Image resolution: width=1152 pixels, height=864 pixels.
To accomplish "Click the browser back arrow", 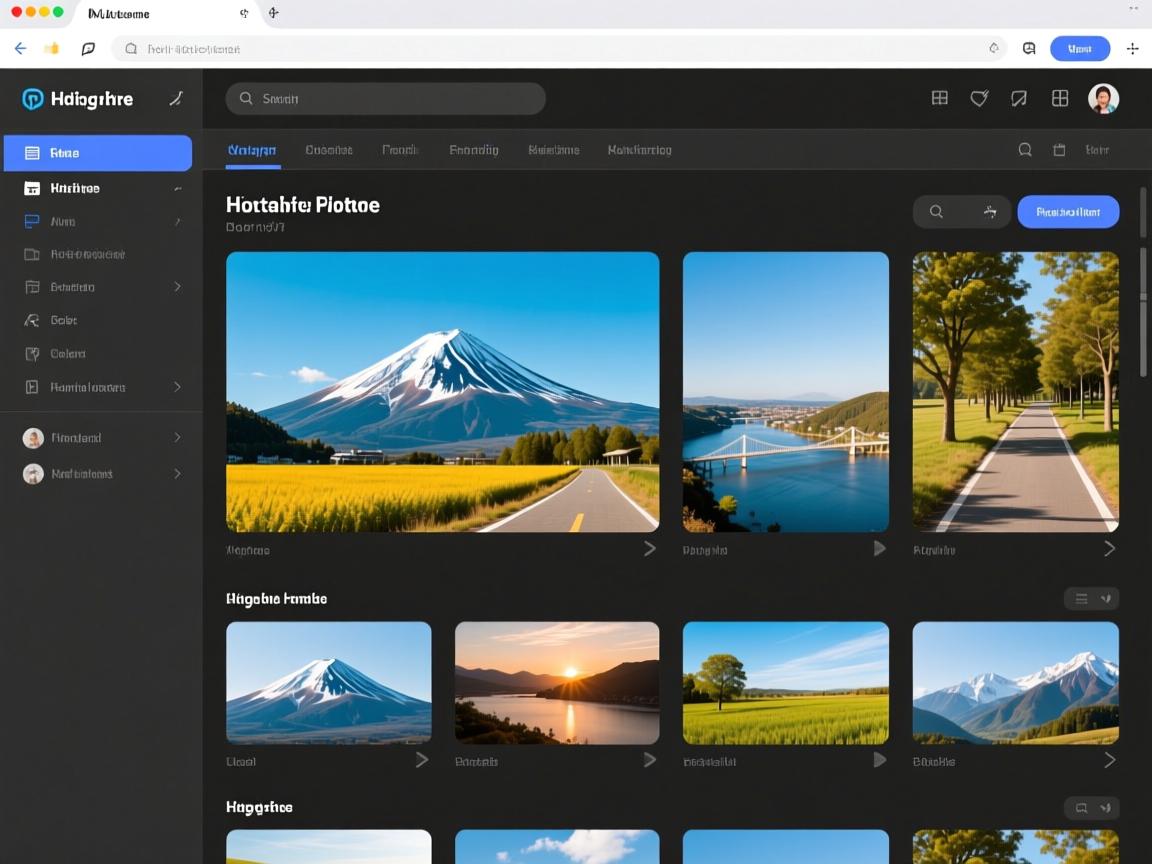I will pos(20,48).
